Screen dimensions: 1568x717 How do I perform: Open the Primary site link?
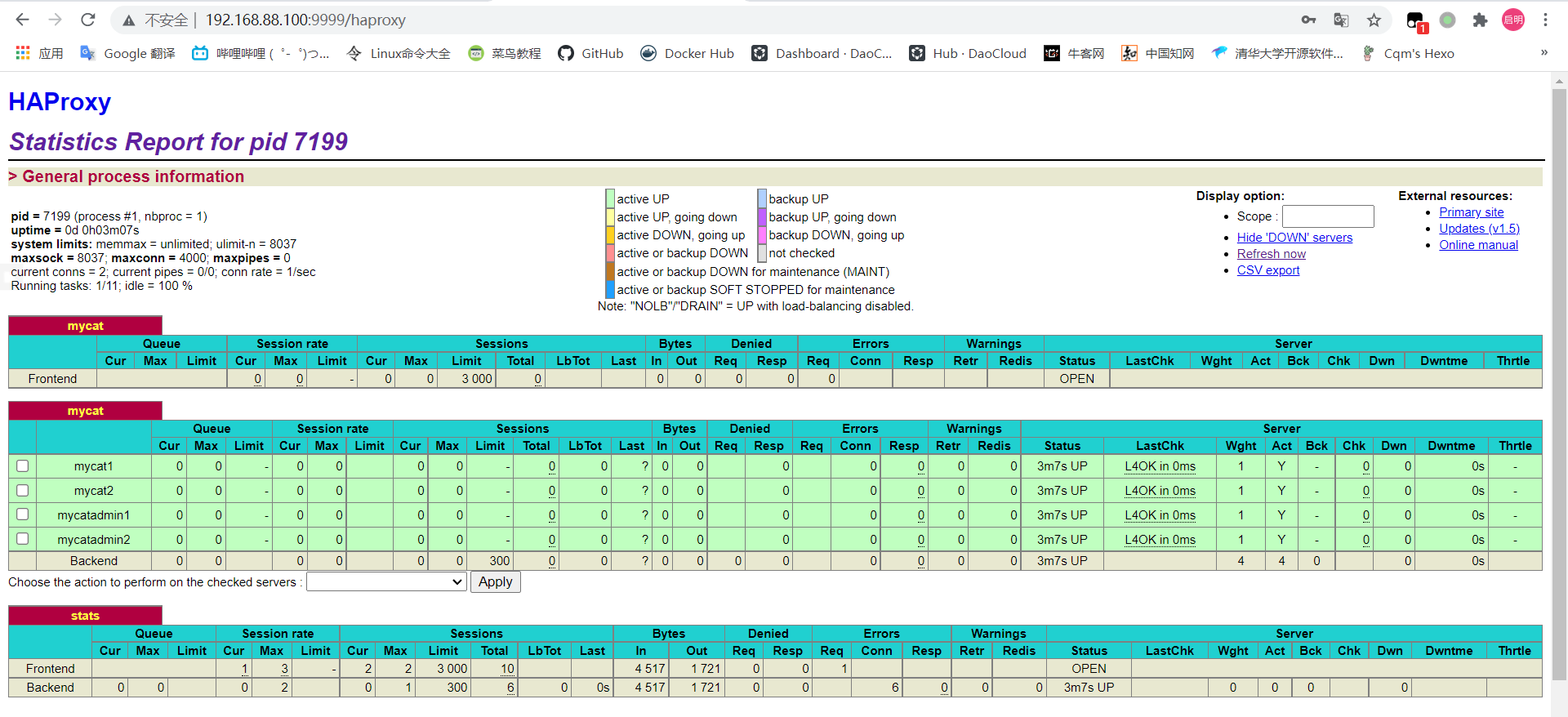(x=1471, y=212)
